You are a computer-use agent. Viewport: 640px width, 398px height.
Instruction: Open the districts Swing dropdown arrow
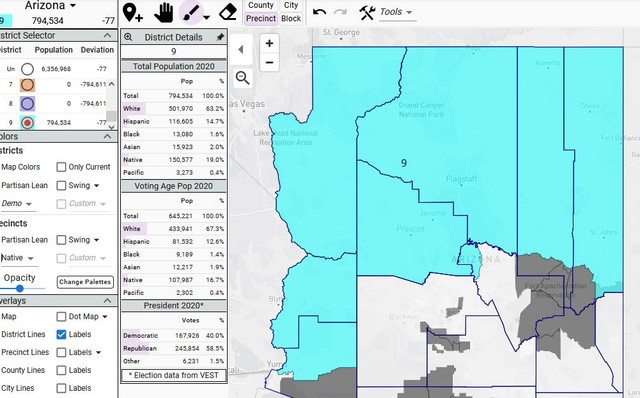click(x=96, y=186)
